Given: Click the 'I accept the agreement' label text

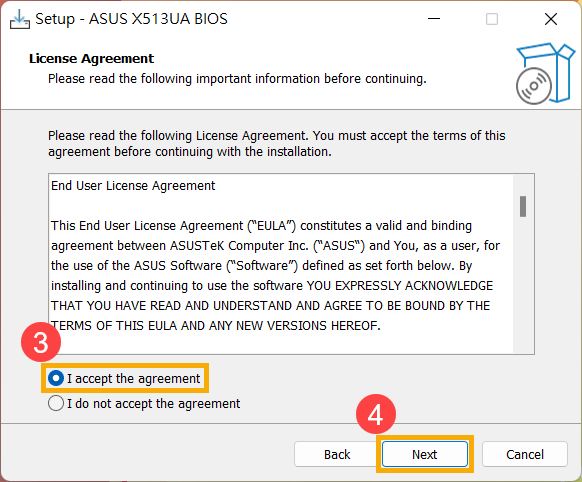Looking at the screenshot, I should click(x=134, y=378).
